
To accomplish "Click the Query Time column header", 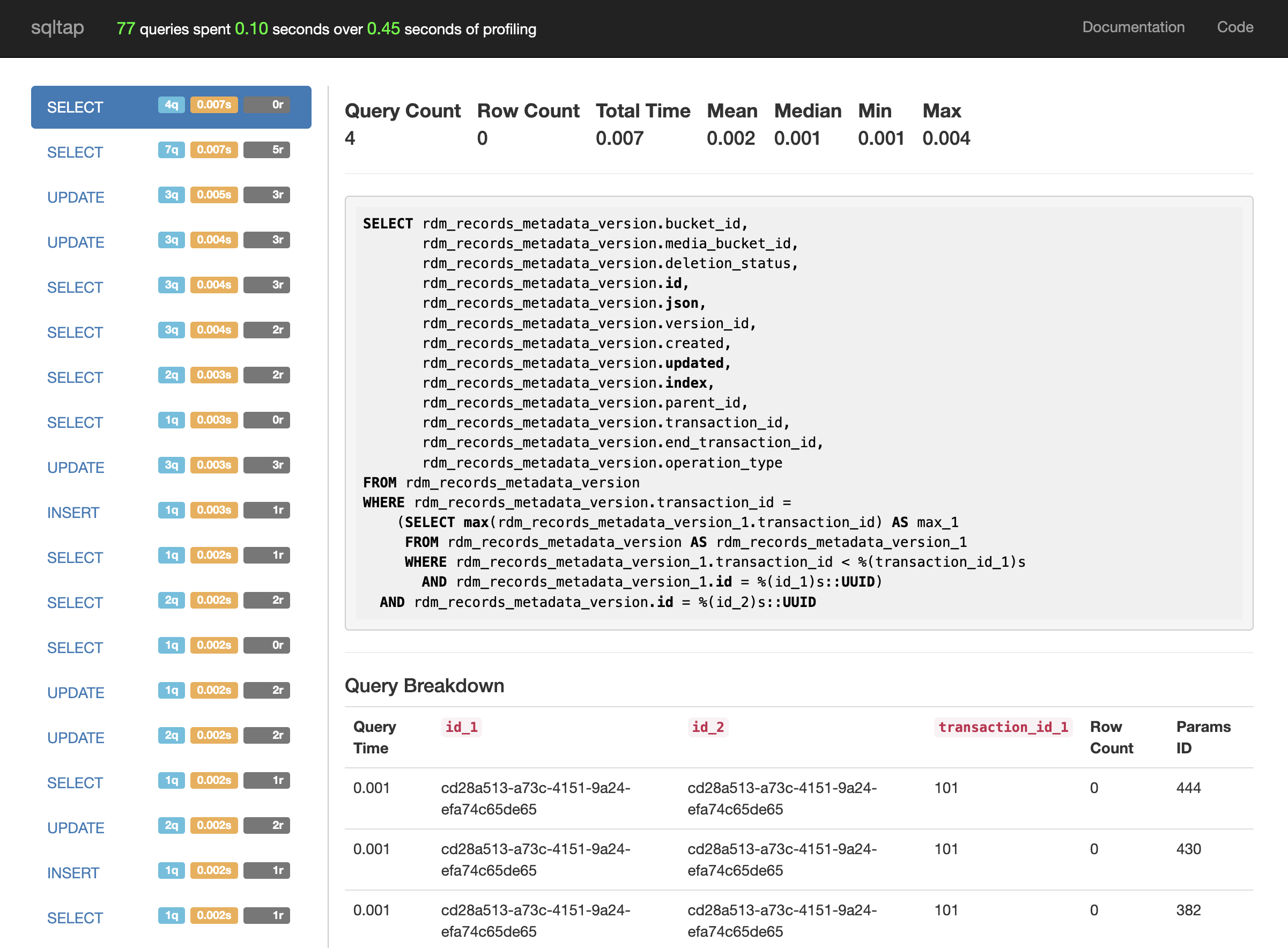I will [x=375, y=737].
